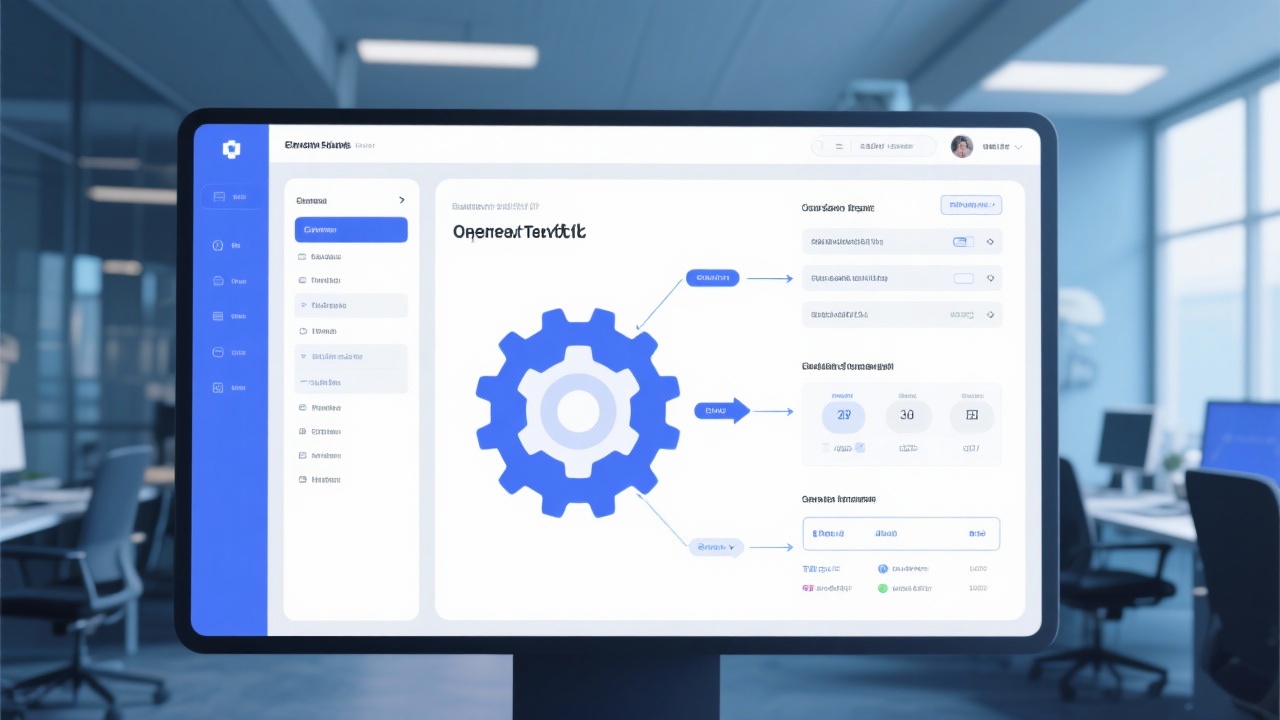This screenshot has width=1280, height=720.
Task: Select the highlighted first item in blue sidebar
Action: (x=231, y=197)
